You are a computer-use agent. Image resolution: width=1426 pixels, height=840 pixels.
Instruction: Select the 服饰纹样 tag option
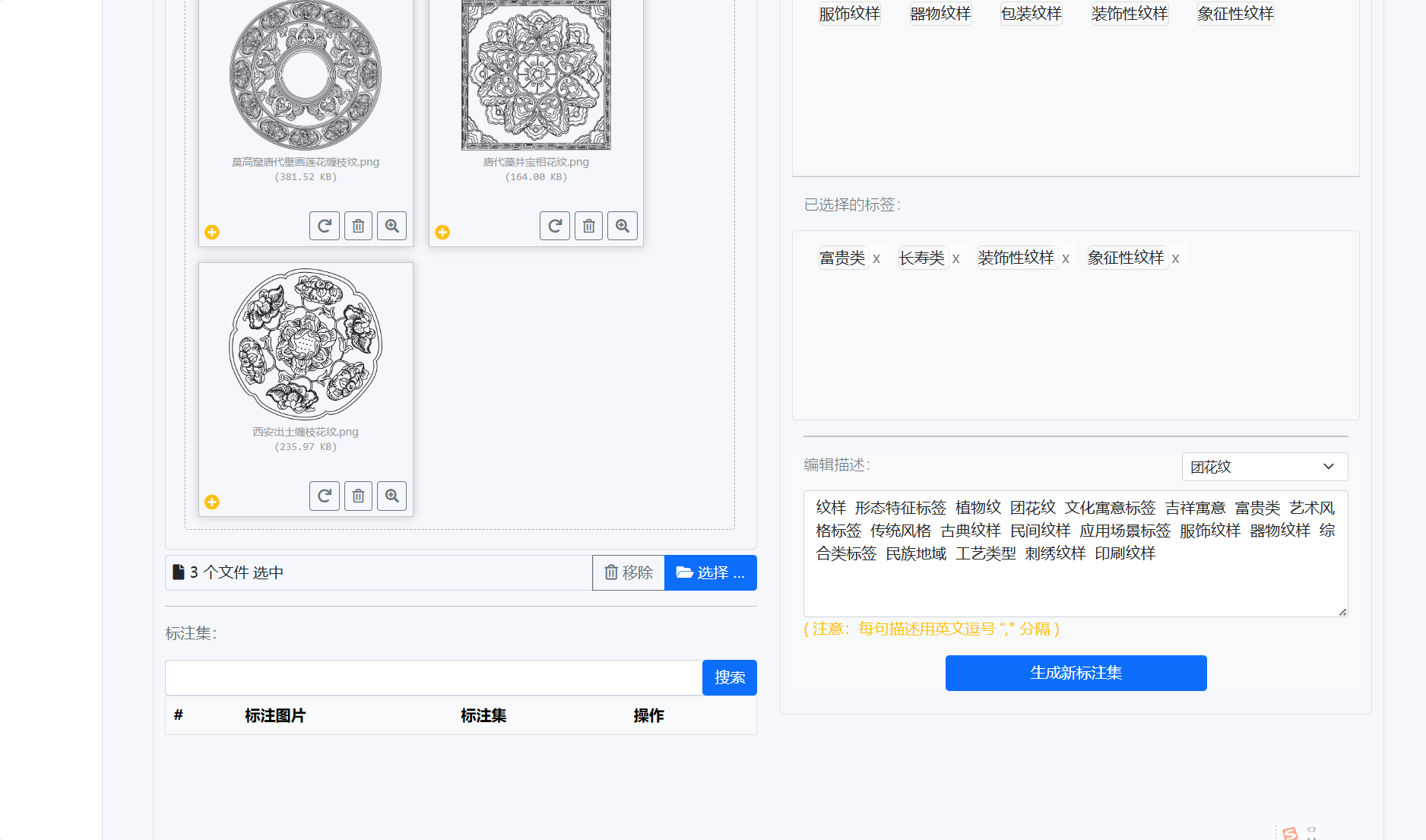click(850, 14)
